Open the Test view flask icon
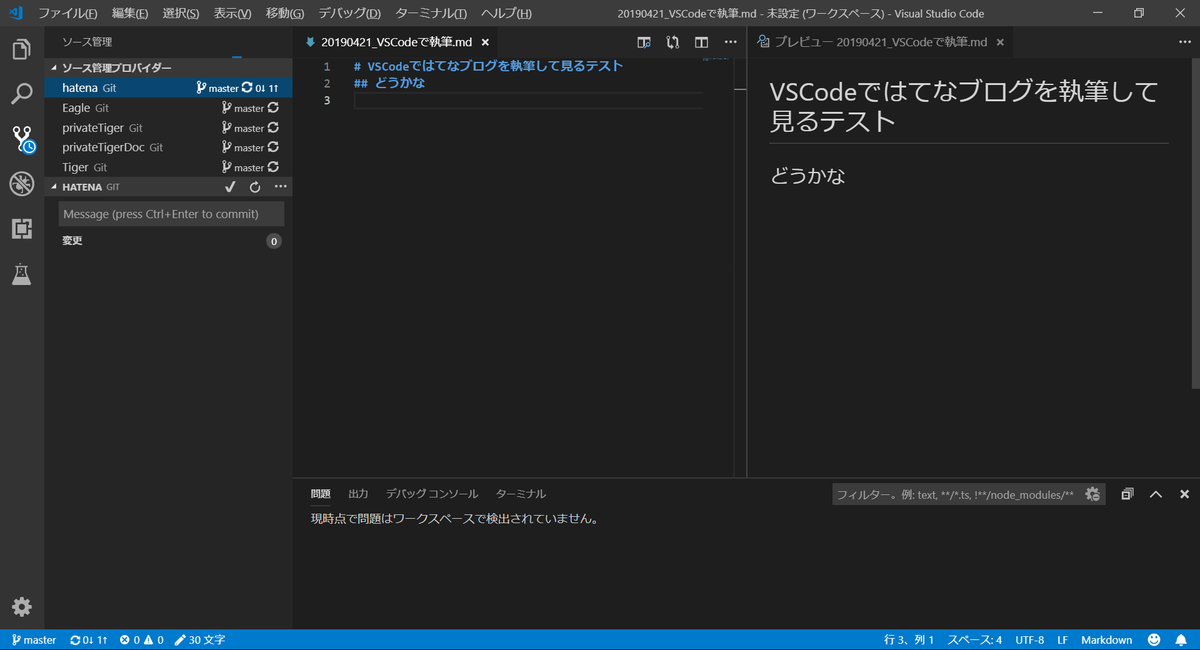The width and height of the screenshot is (1200, 650). (21, 271)
